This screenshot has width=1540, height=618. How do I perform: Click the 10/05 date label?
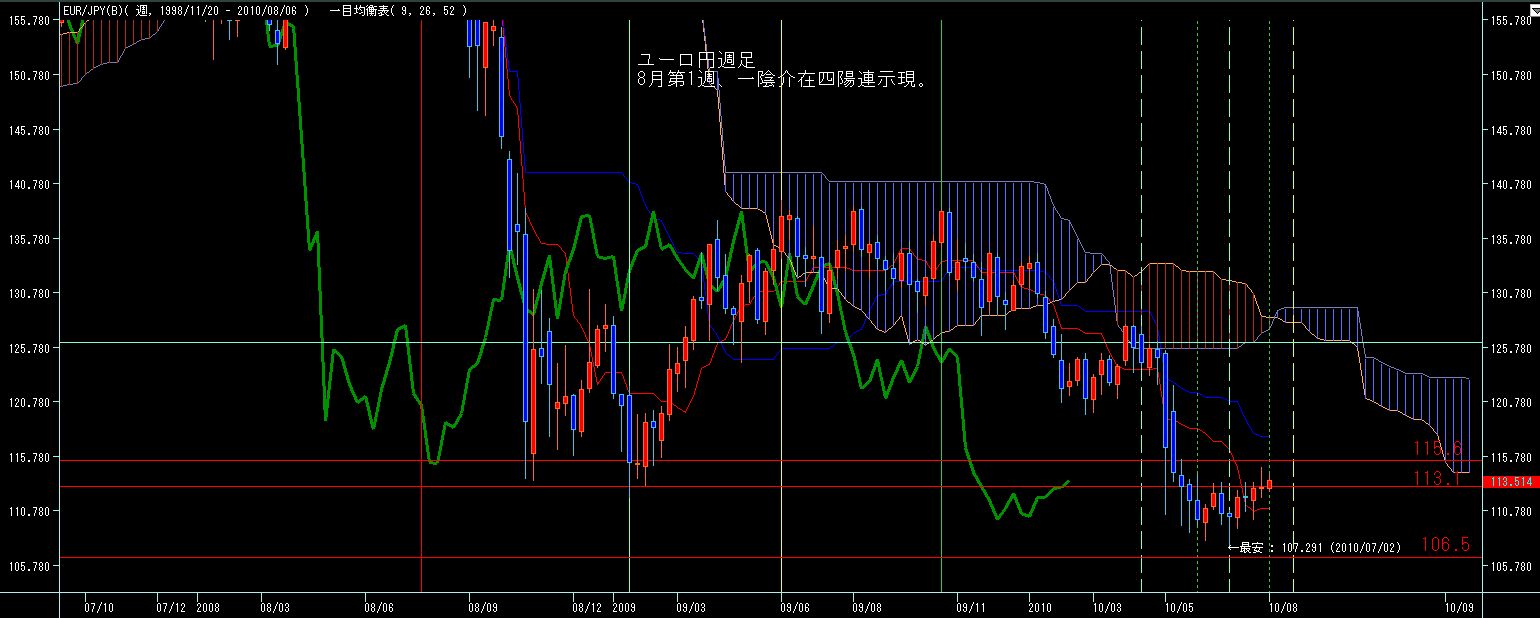1179,607
